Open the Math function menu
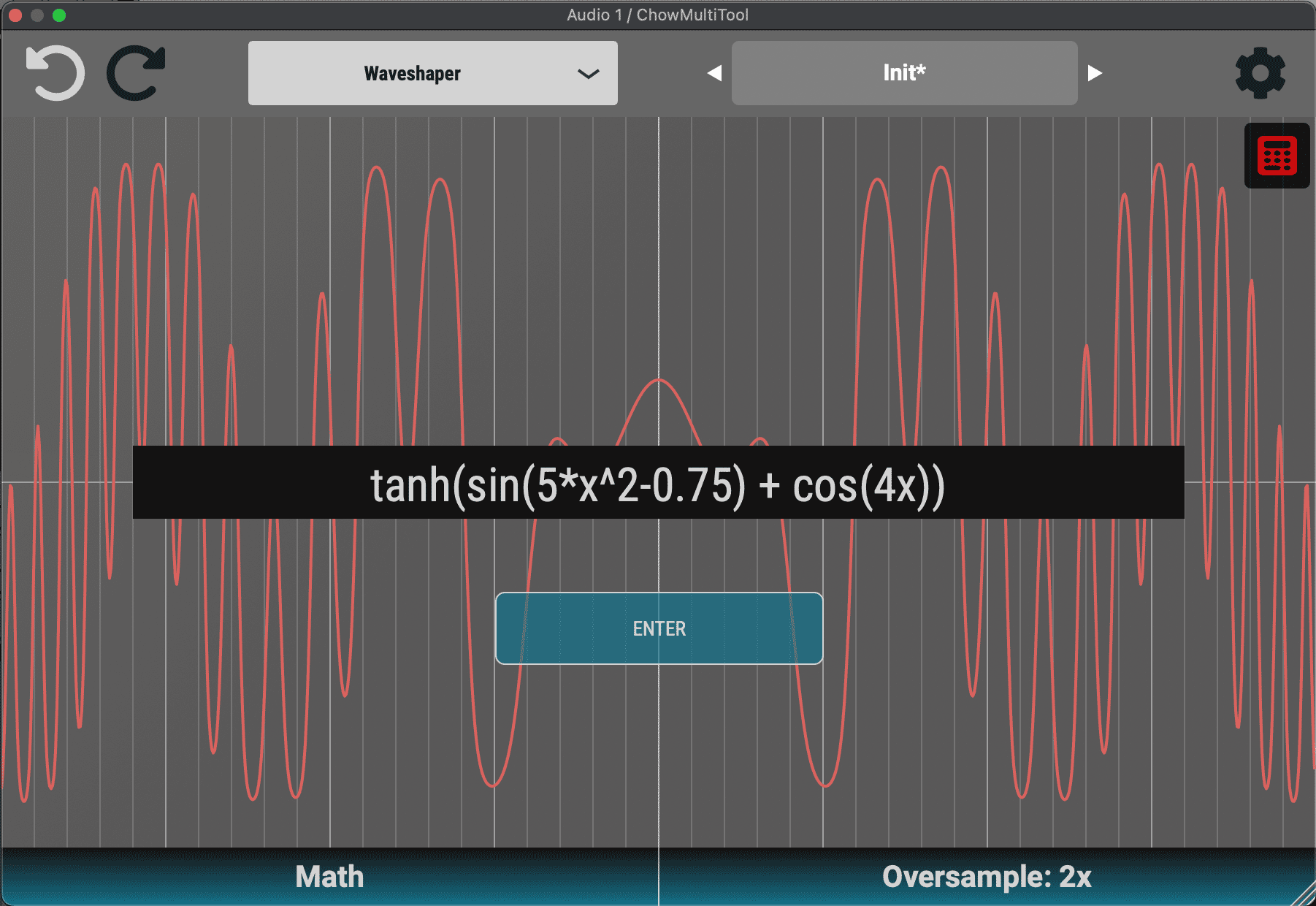Viewport: 1316px width, 906px height. point(329,876)
